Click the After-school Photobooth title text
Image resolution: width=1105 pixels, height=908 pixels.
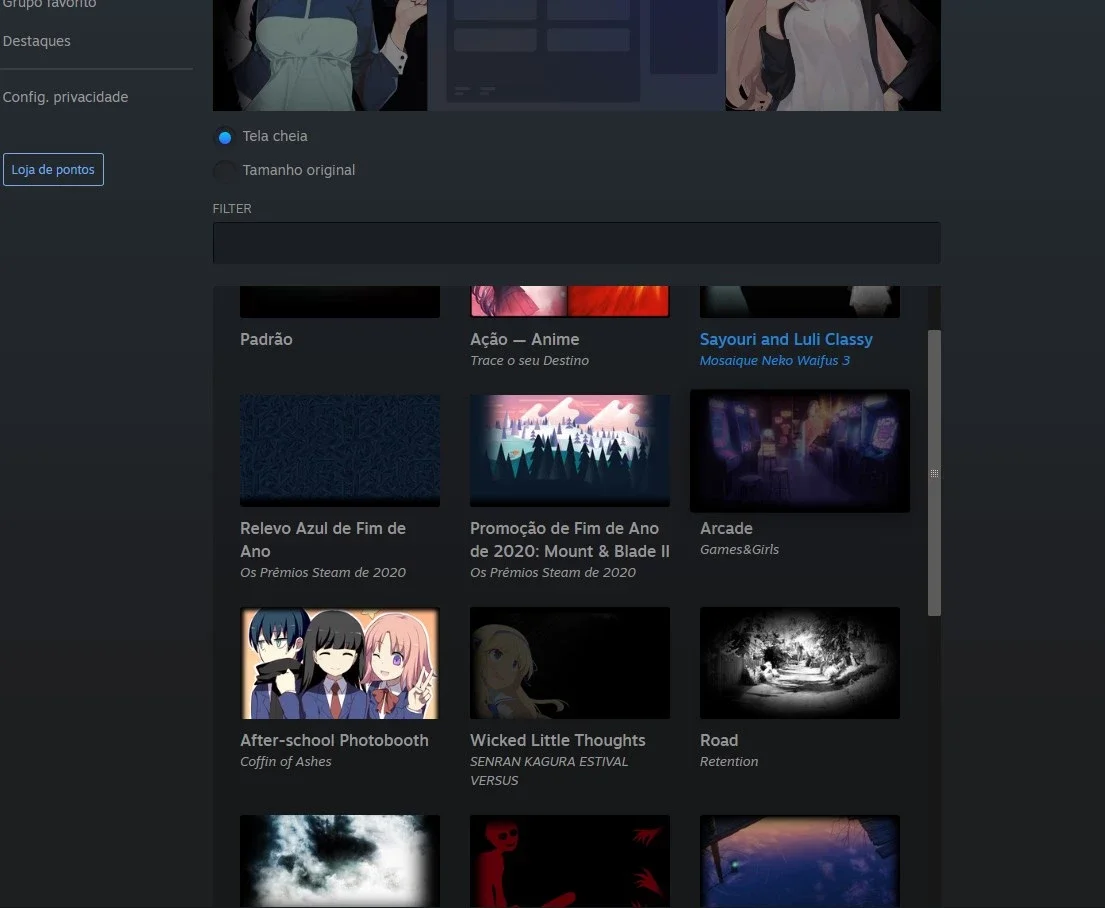[x=334, y=740]
